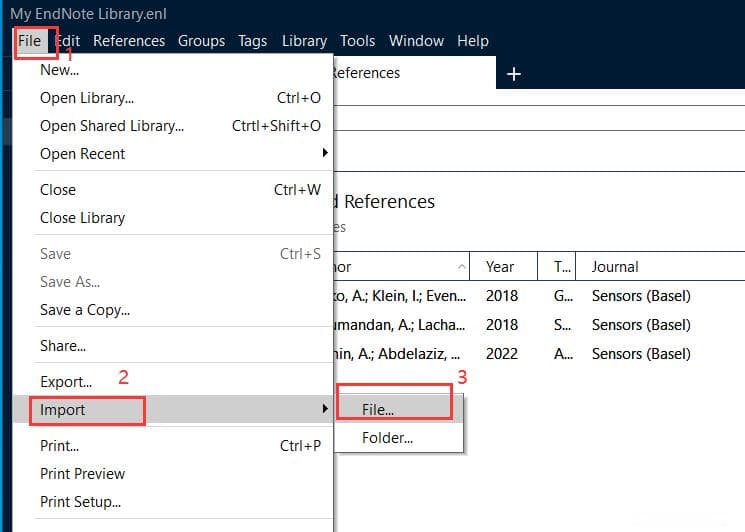Choose Print Preview menu entry
This screenshot has width=745, height=532.
pyautogui.click(x=173, y=474)
